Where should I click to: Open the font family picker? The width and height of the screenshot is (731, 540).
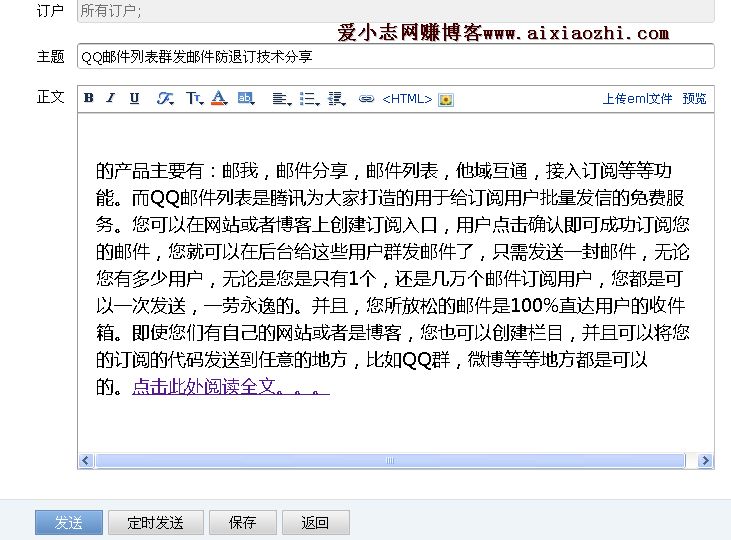(165, 98)
